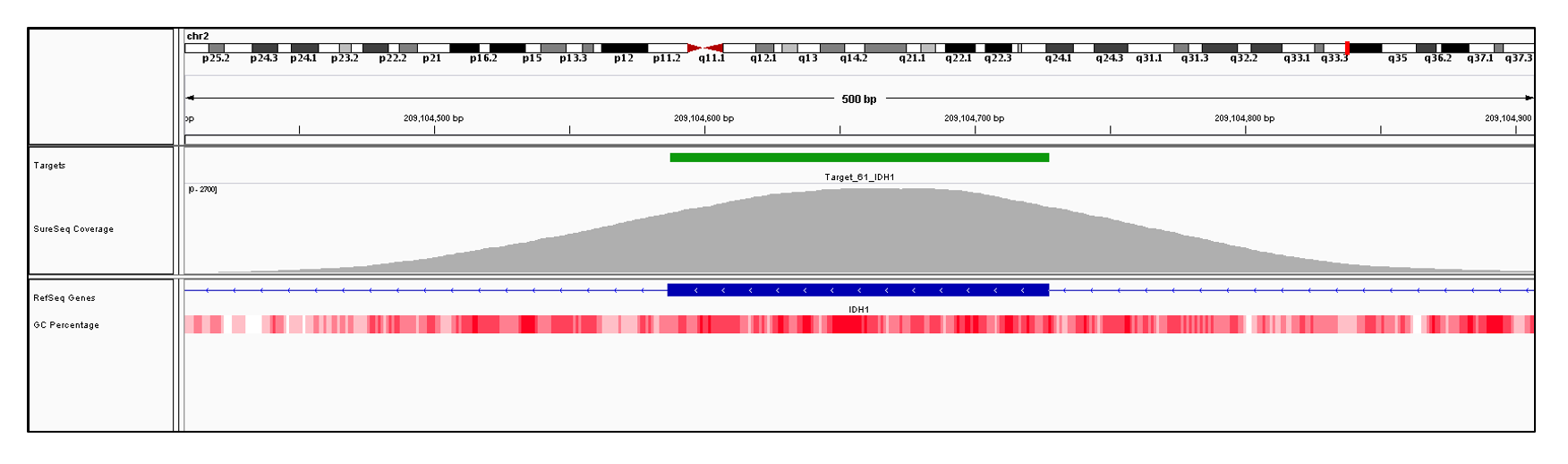Click cytoband q13 label

click(808, 58)
